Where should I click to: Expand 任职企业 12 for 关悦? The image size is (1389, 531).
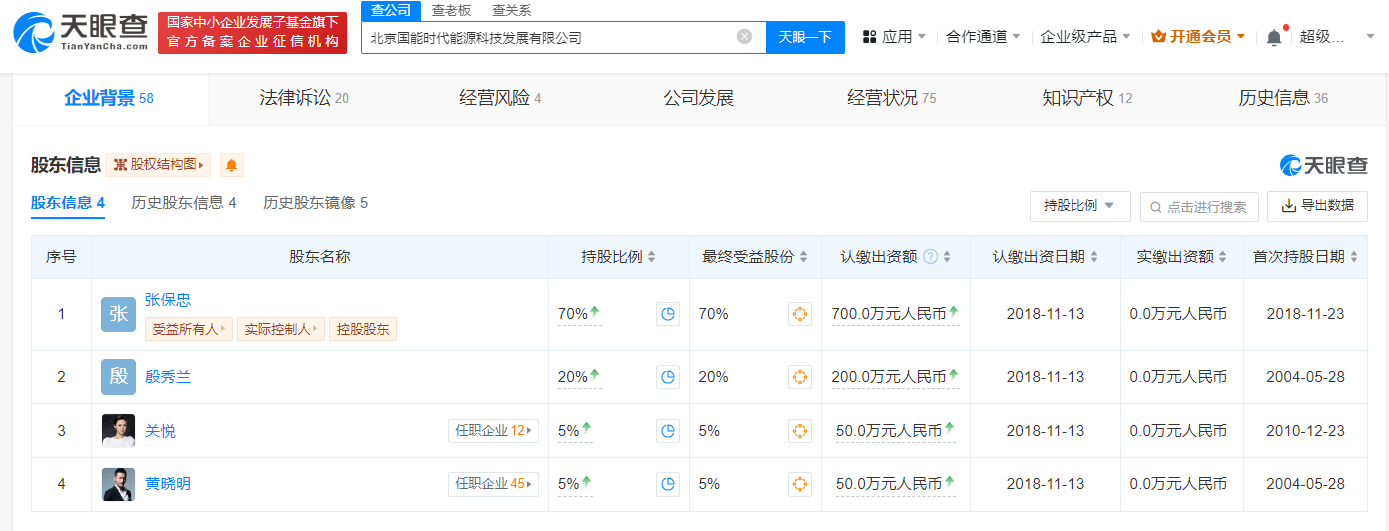tap(493, 431)
